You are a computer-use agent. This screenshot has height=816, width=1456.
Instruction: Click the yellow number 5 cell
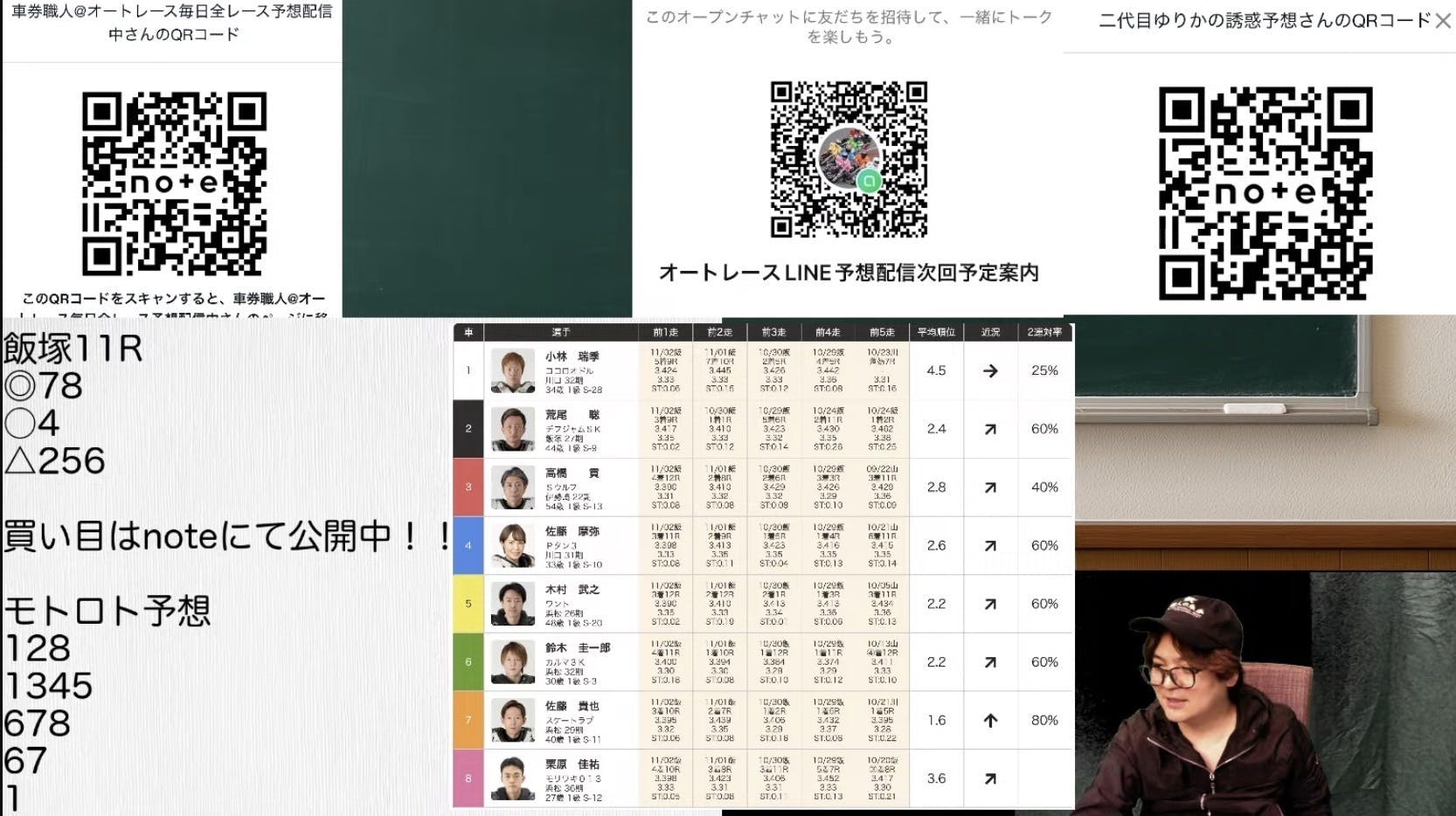coord(468,604)
